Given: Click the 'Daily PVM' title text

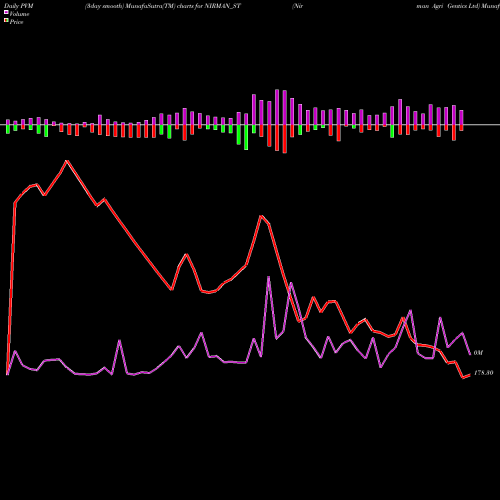Looking at the screenshot, I should coord(19,6).
